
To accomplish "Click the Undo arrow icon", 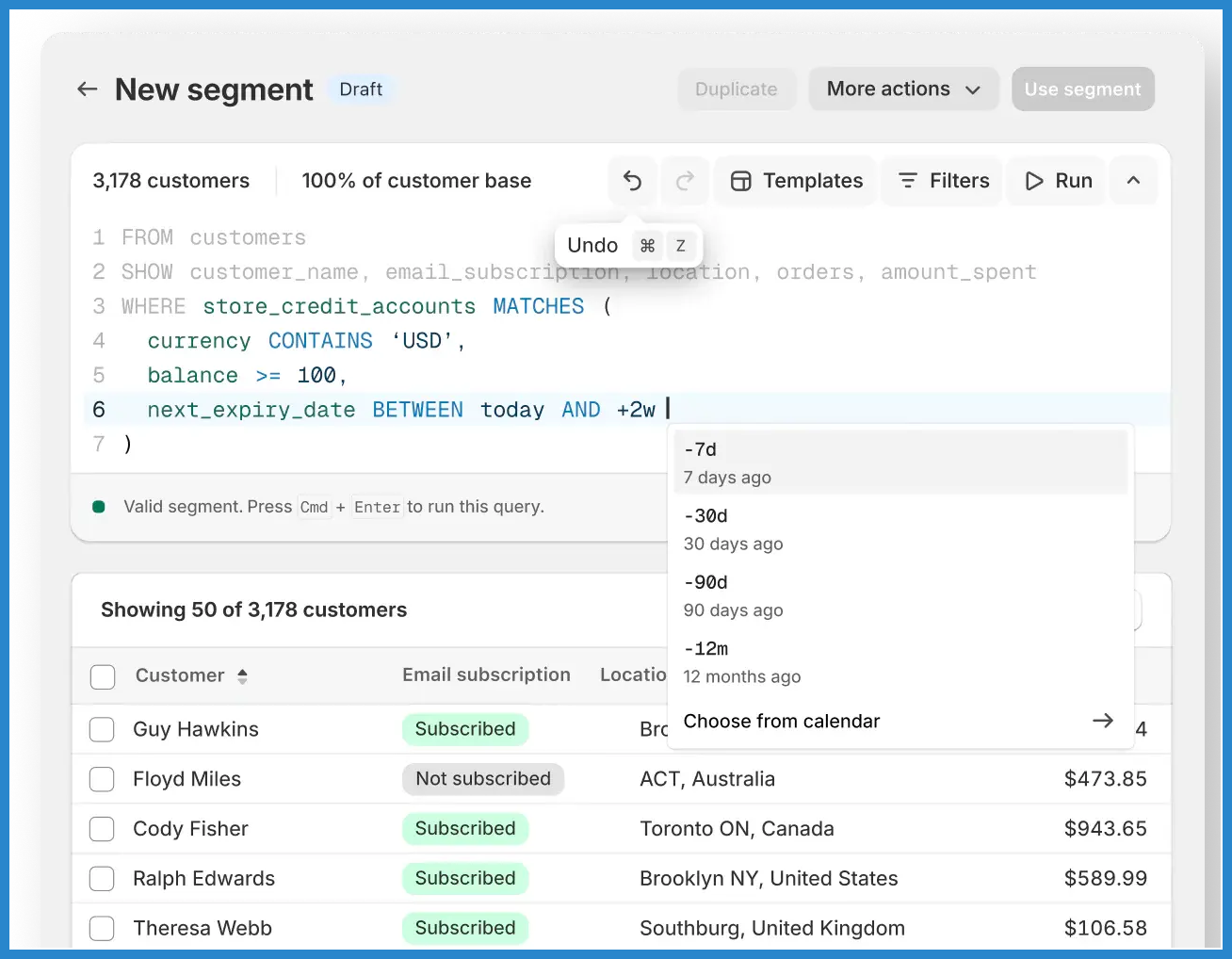I will [x=633, y=181].
